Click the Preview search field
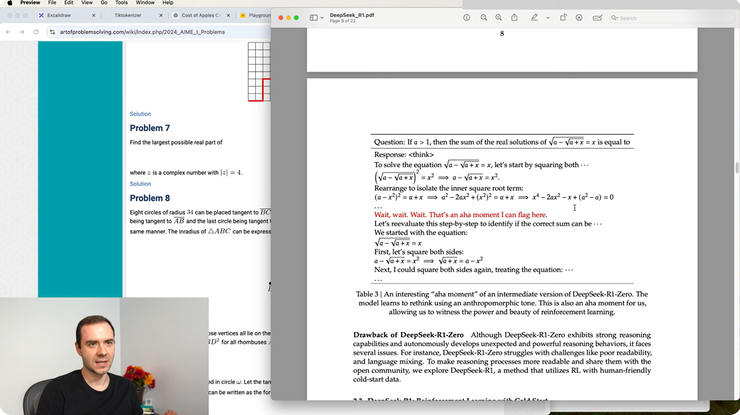Image resolution: width=740 pixels, height=415 pixels. click(x=640, y=18)
